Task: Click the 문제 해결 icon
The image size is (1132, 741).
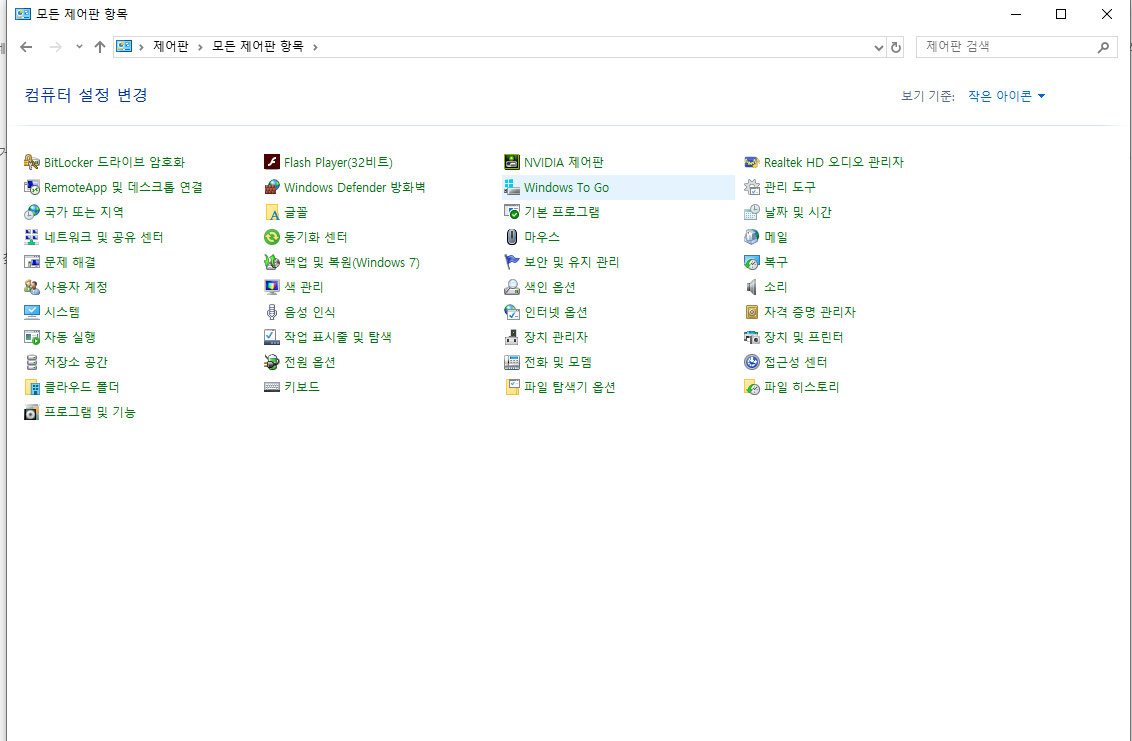Action: pos(32,262)
